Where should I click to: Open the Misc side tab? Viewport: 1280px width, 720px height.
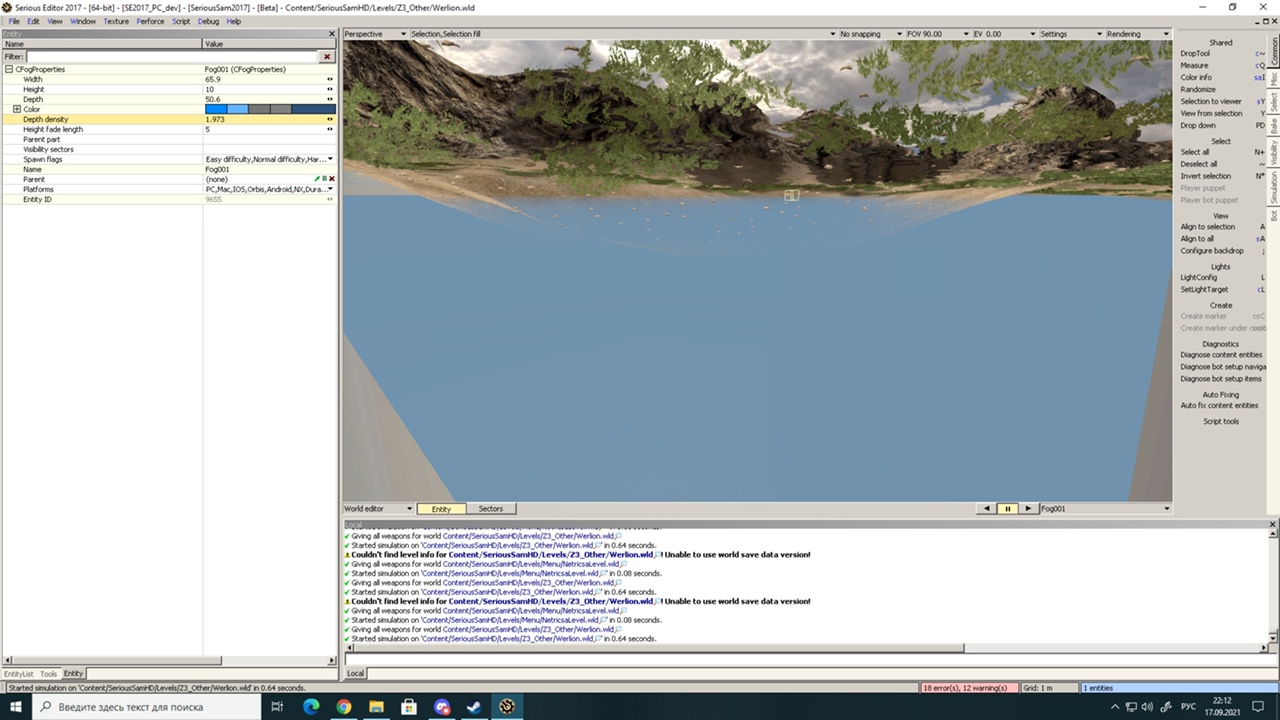[x=1274, y=78]
